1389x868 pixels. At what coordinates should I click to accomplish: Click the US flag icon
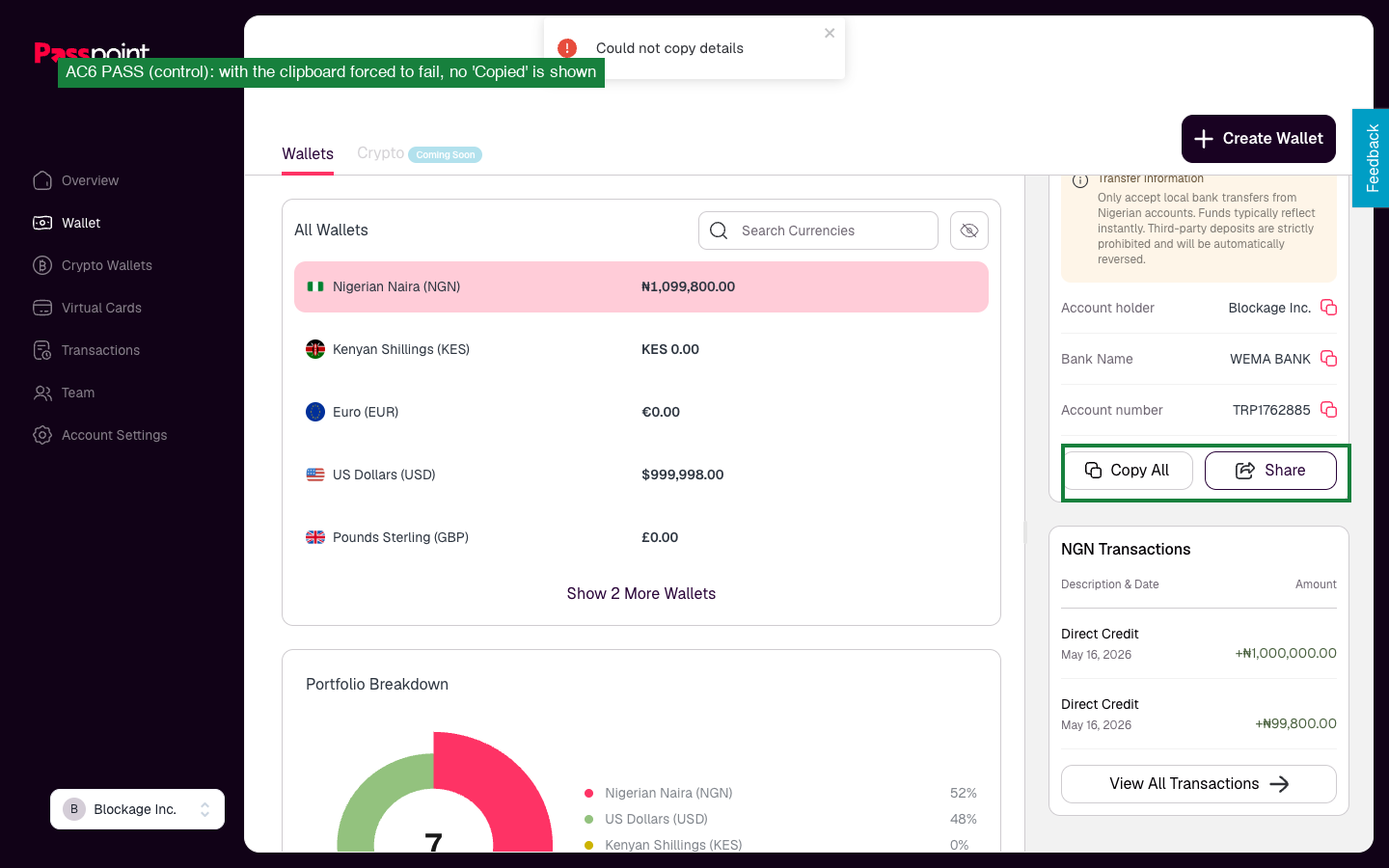click(315, 475)
